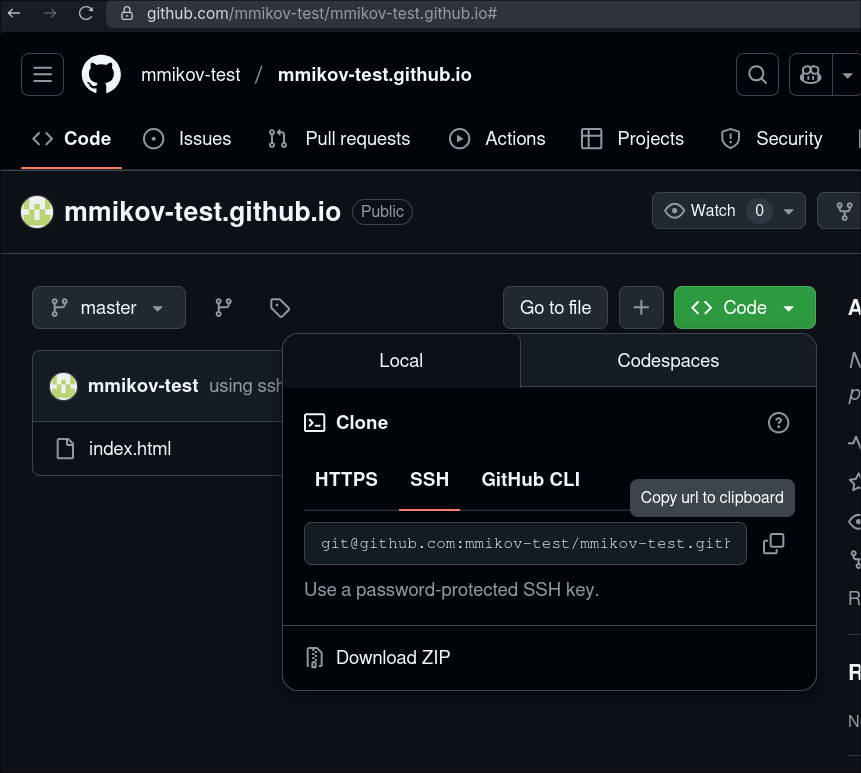Expand the master branch dropdown
This screenshot has width=861, height=773.
108,308
